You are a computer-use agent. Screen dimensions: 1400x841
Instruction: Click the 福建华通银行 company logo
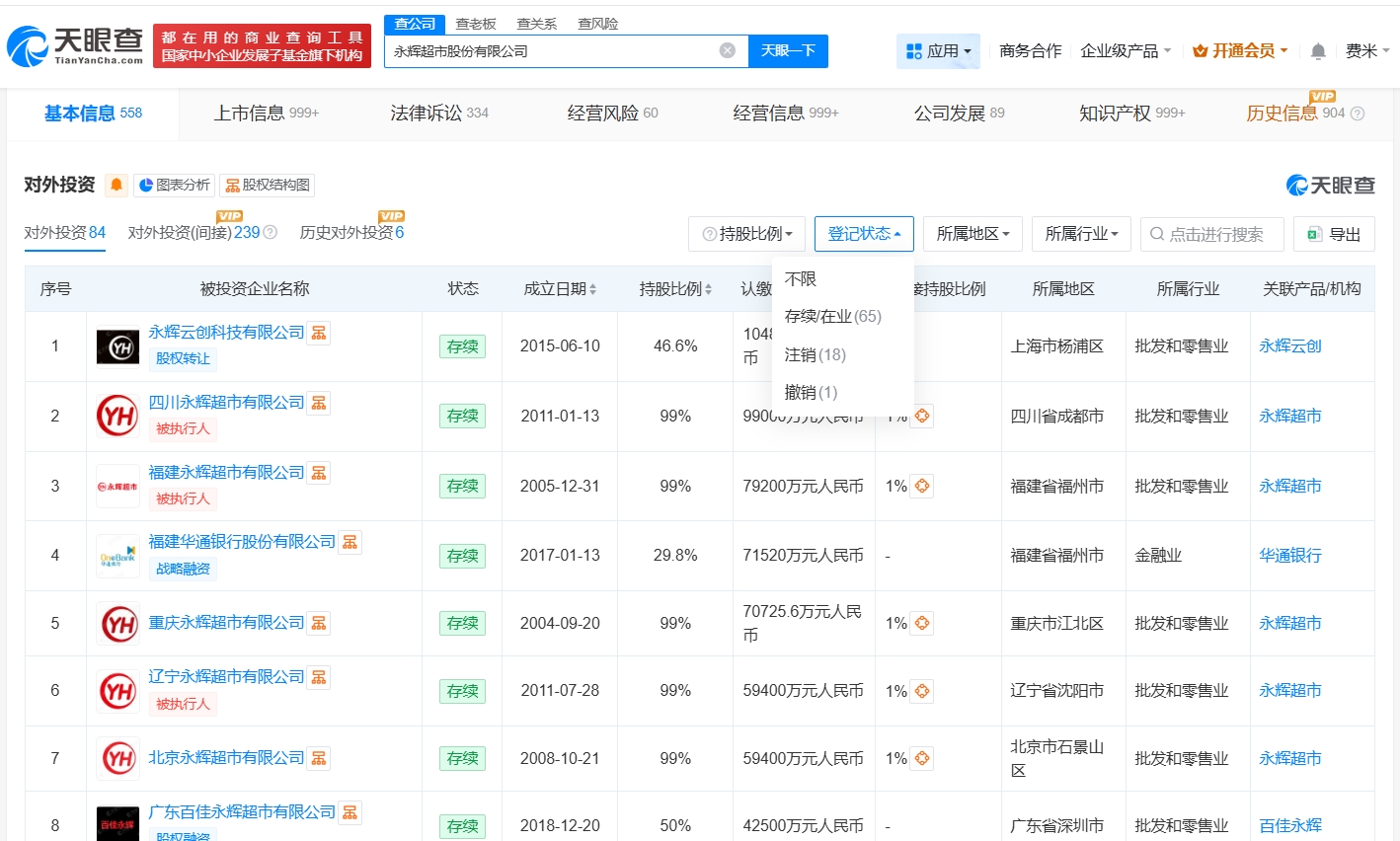pyautogui.click(x=117, y=556)
